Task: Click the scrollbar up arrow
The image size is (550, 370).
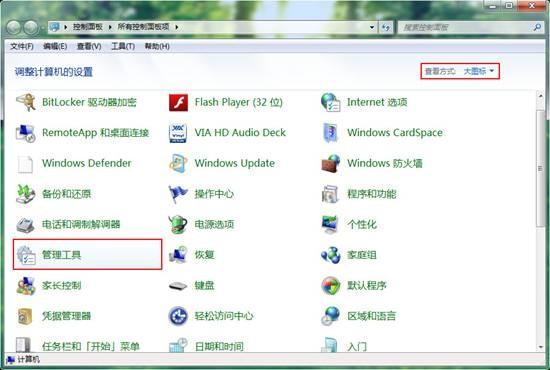Action: click(x=541, y=95)
